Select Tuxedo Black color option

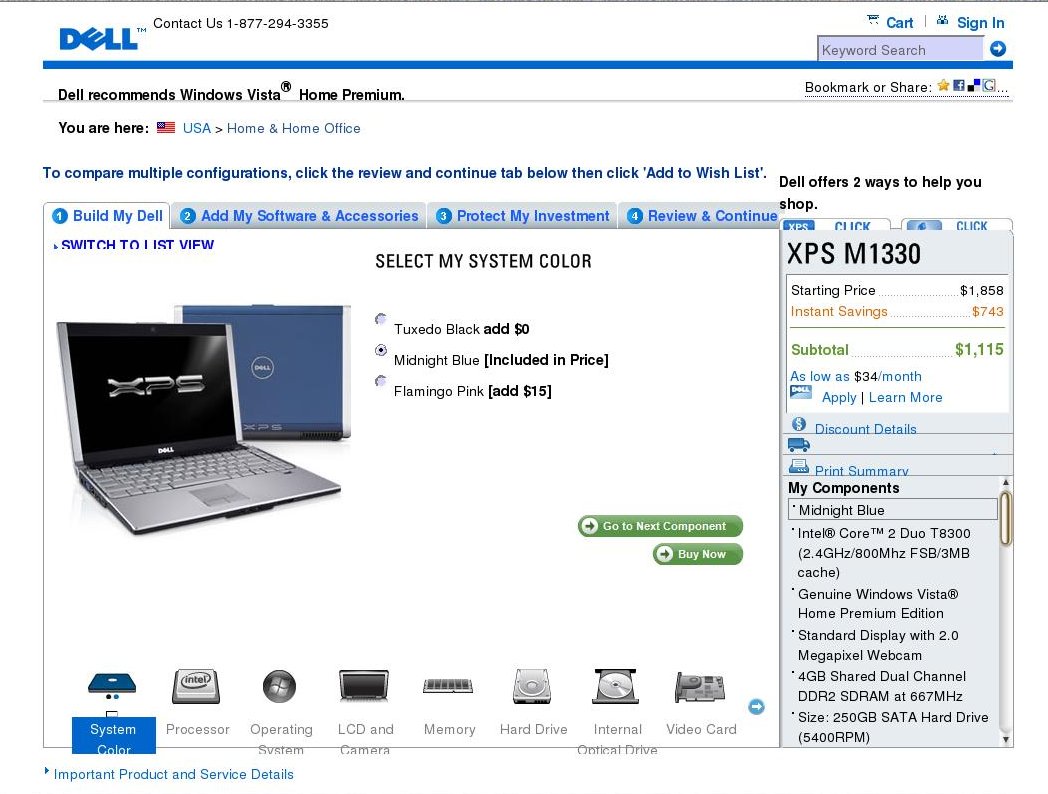[381, 319]
